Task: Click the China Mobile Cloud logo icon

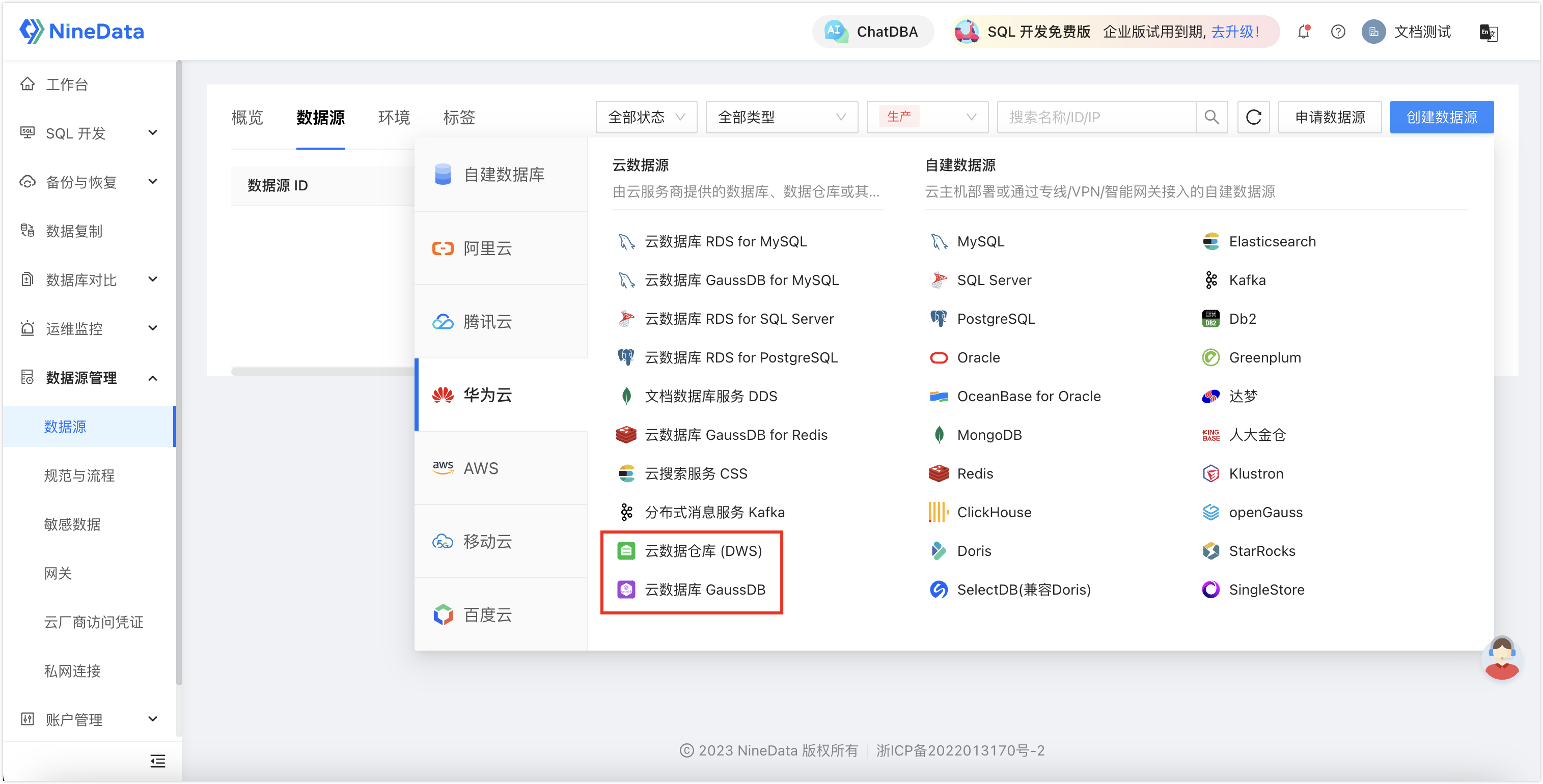Action: [443, 542]
